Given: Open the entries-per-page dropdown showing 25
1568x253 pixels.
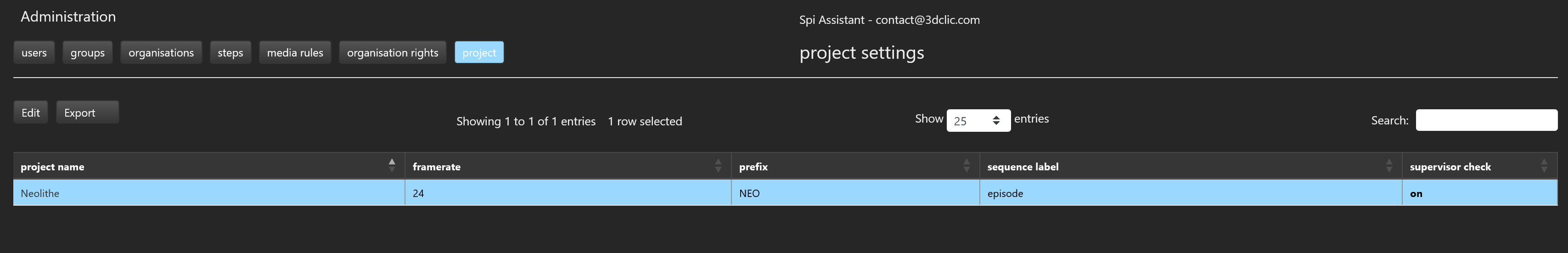Looking at the screenshot, I should click(978, 120).
